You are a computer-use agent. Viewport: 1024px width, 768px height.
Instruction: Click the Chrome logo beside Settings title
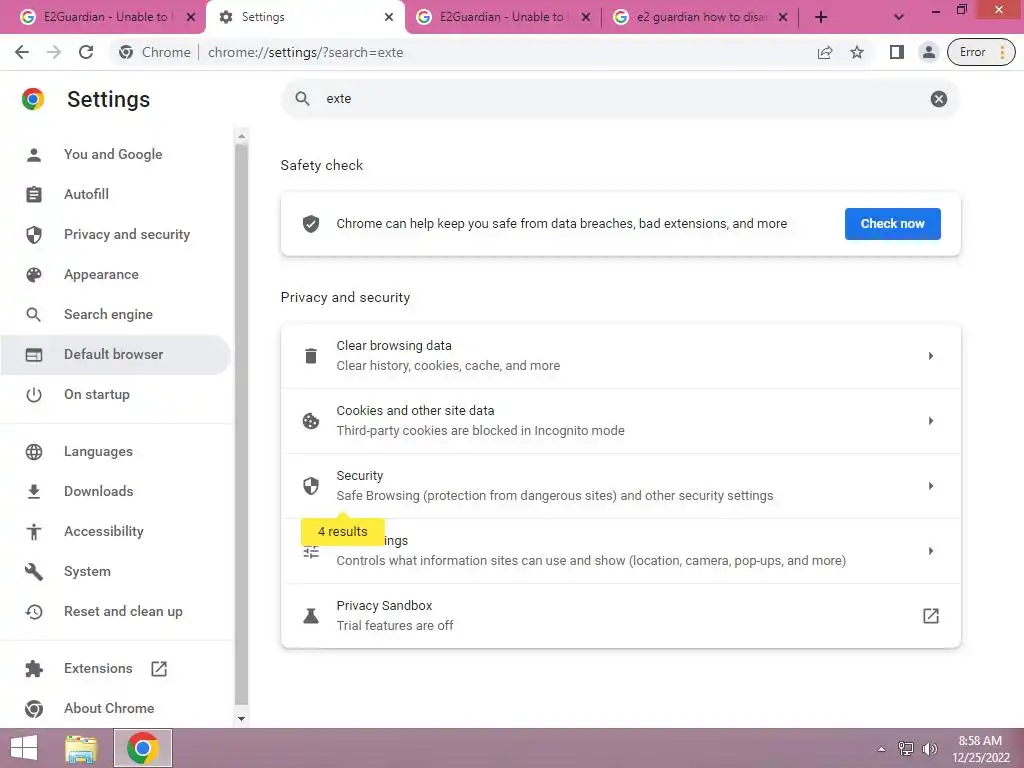click(x=33, y=99)
